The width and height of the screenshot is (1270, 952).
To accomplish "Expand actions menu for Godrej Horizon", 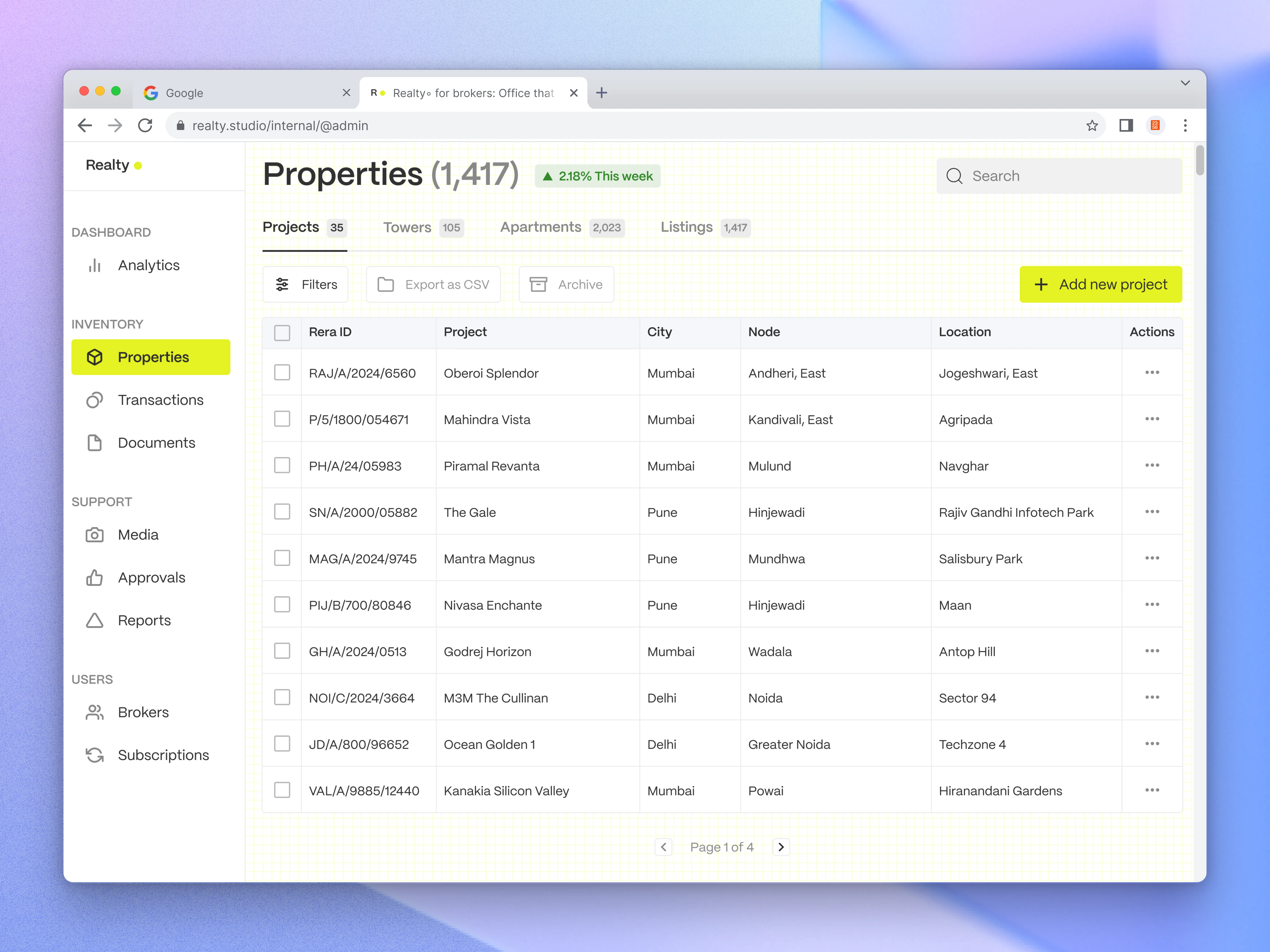I will pyautogui.click(x=1152, y=651).
